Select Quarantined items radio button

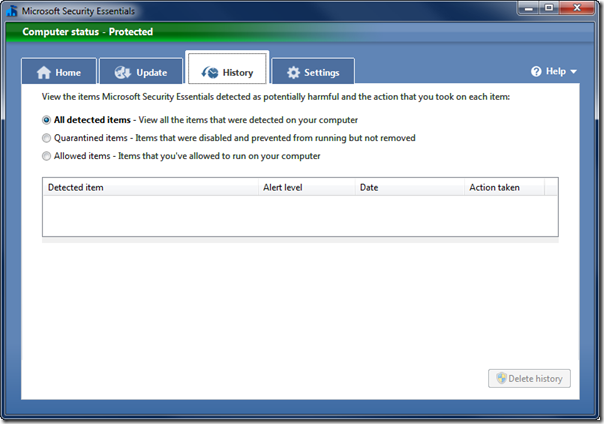pyautogui.click(x=46, y=138)
